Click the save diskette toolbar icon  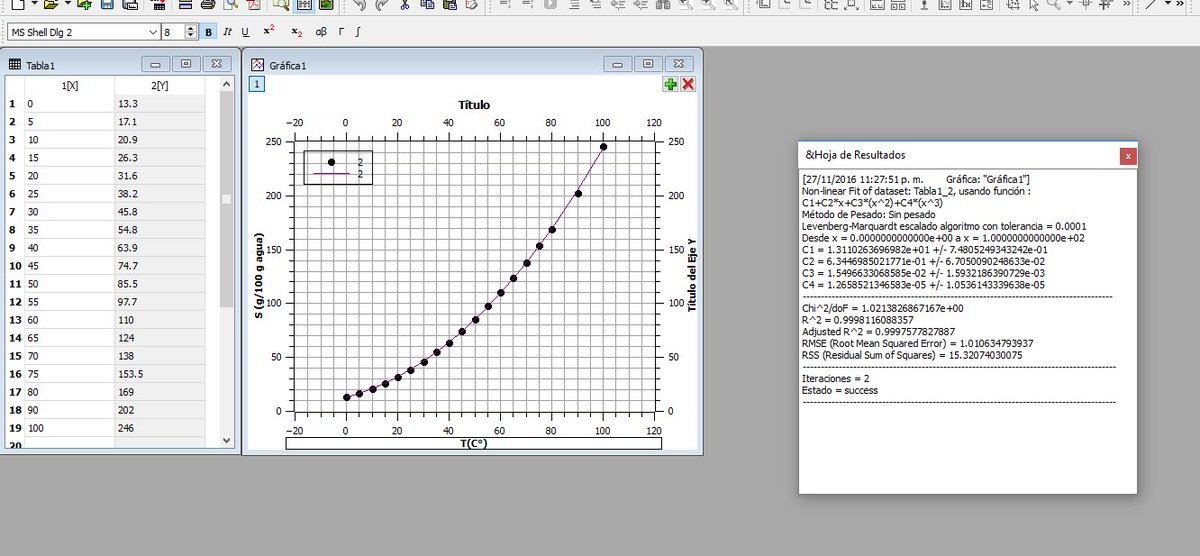(x=107, y=5)
